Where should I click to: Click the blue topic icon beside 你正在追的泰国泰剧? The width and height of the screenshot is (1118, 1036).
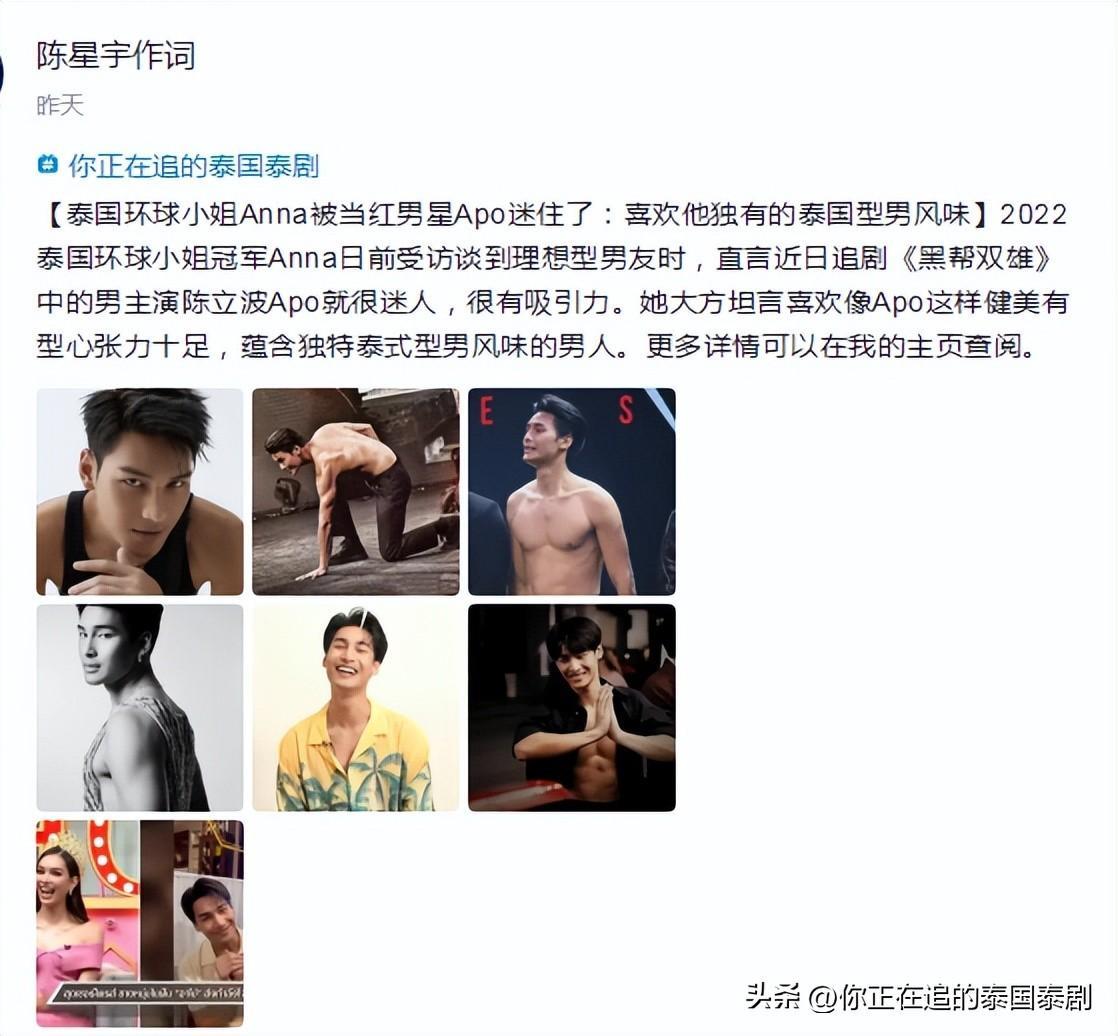(x=47, y=165)
